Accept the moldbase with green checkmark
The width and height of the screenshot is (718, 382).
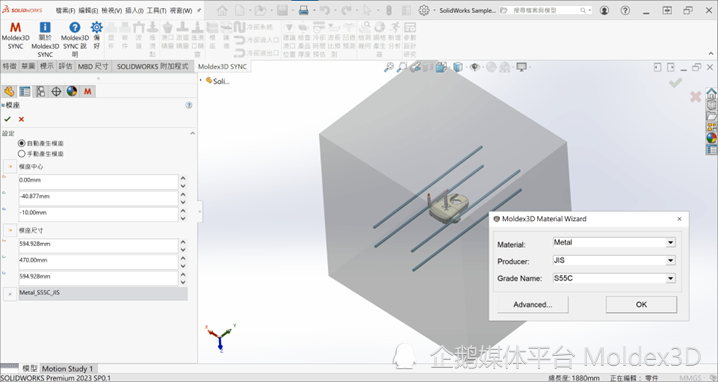[7, 119]
